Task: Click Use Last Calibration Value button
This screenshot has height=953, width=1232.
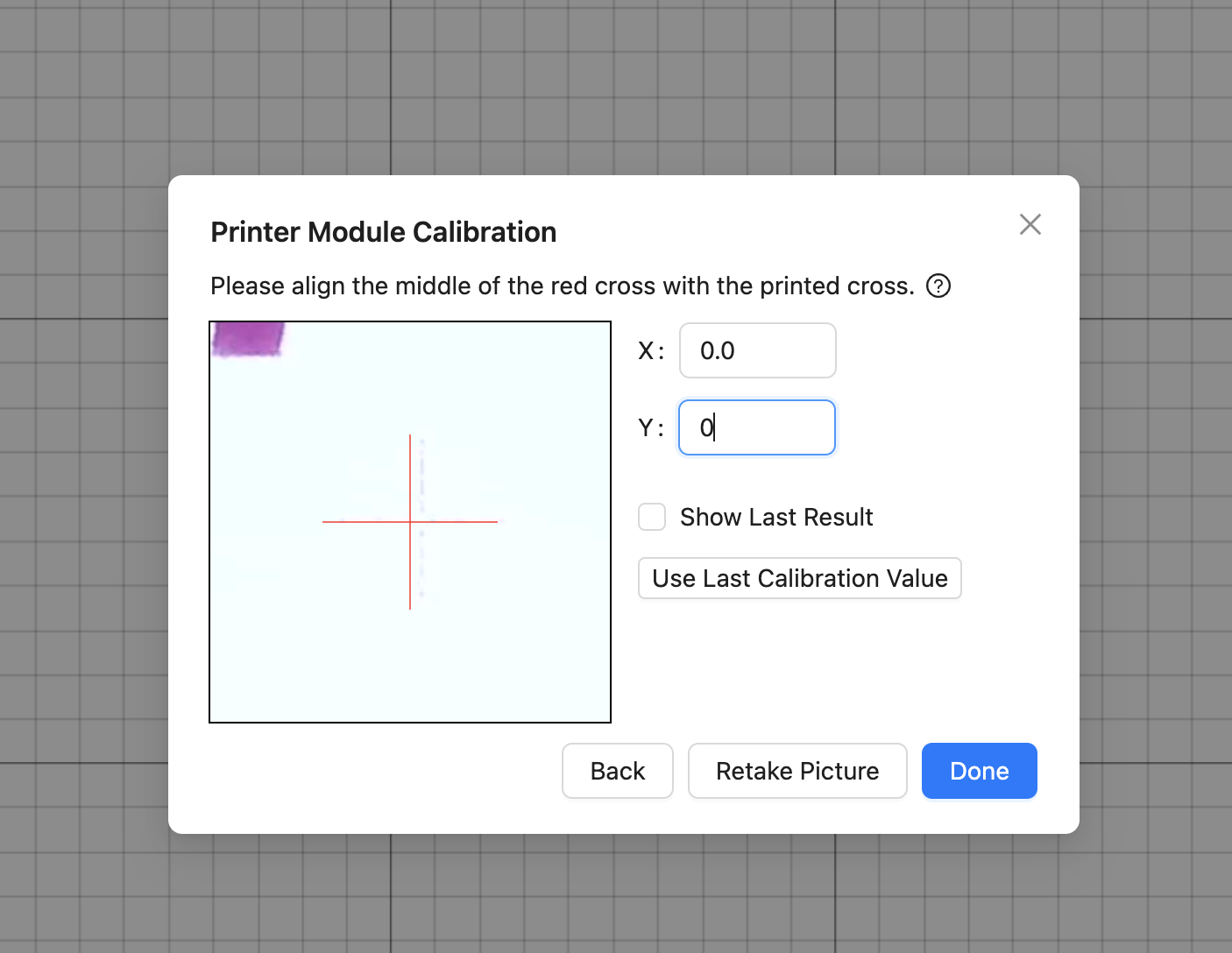Action: click(x=800, y=578)
